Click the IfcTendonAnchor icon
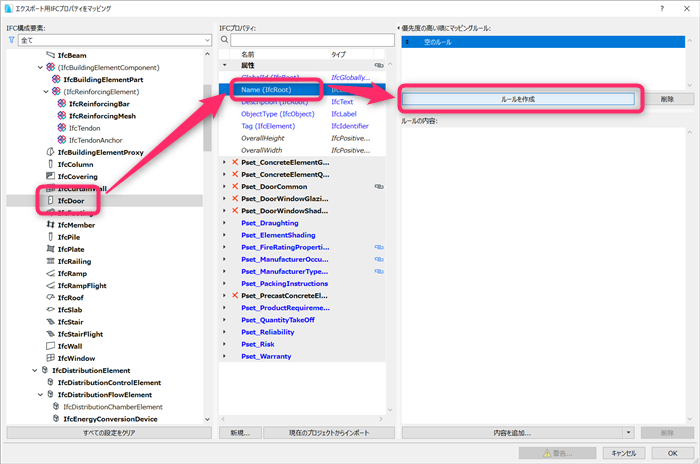This screenshot has width=700, height=464. pos(62,139)
